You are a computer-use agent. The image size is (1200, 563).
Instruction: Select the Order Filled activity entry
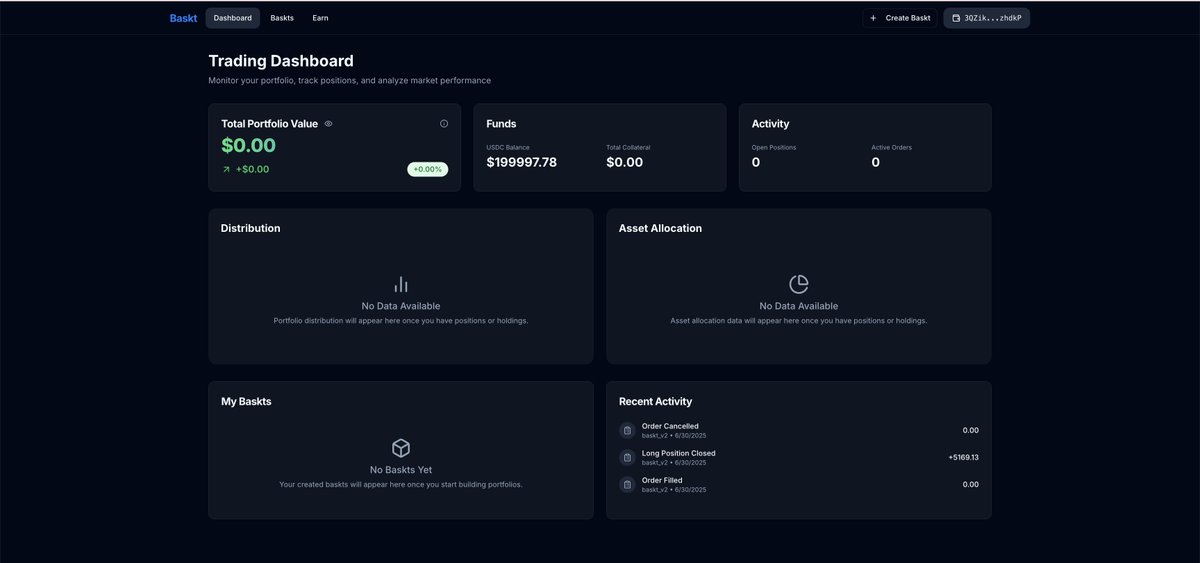coord(799,485)
